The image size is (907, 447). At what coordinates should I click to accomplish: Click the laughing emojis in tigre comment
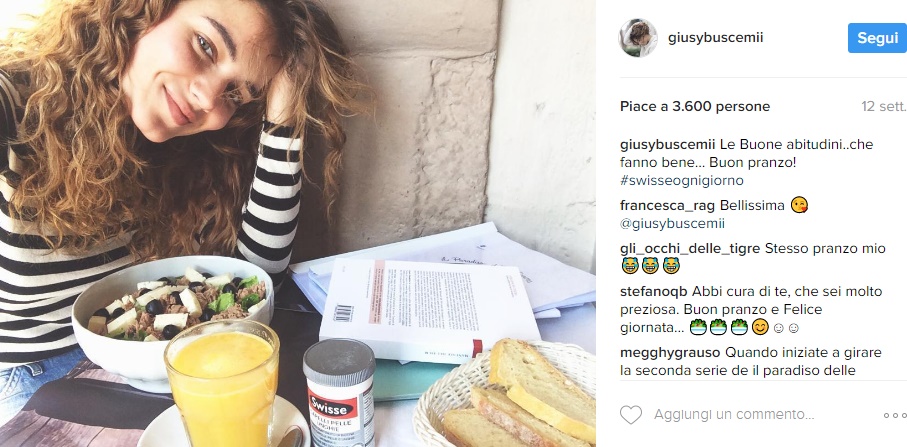651,266
